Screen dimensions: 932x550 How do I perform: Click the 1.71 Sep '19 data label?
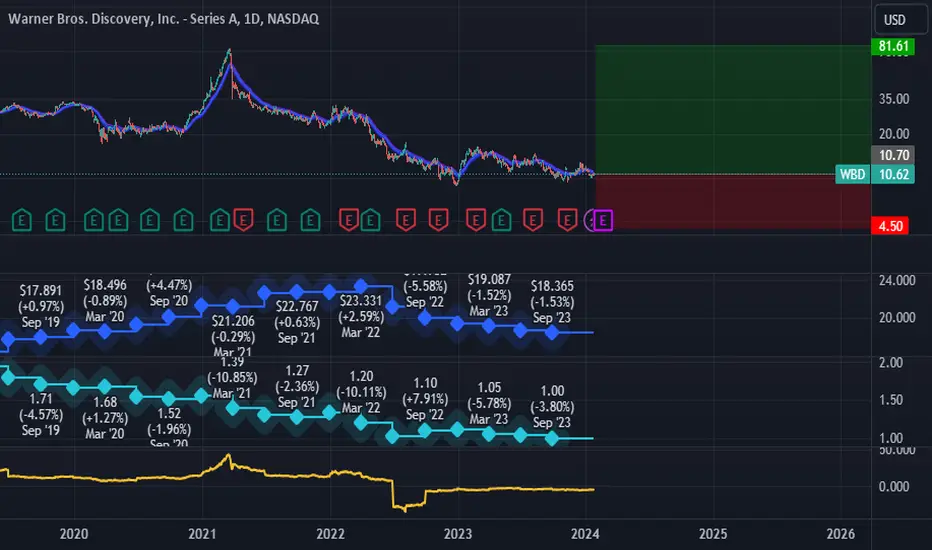[40, 414]
